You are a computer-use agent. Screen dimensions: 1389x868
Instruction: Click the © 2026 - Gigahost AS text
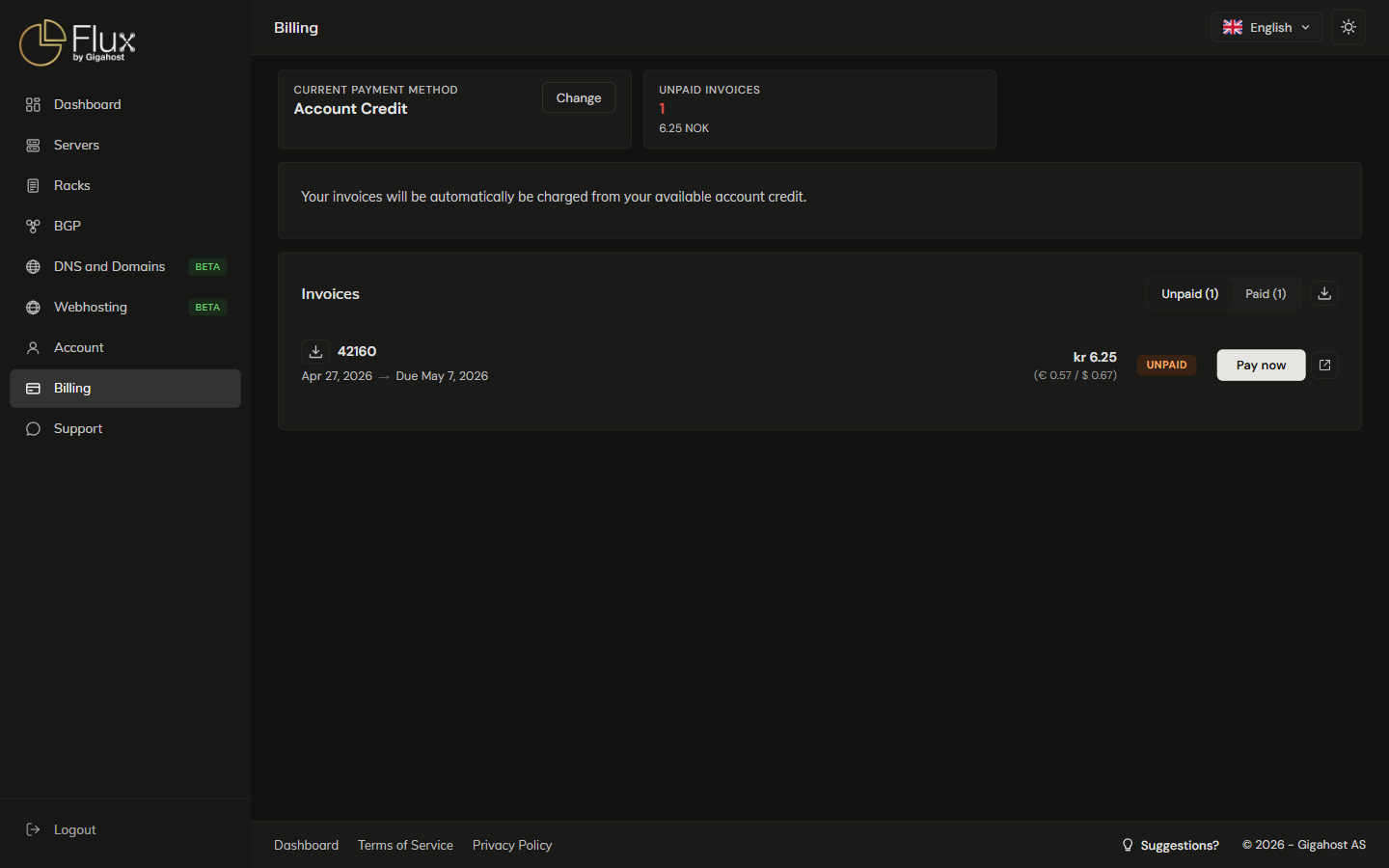pos(1304,845)
